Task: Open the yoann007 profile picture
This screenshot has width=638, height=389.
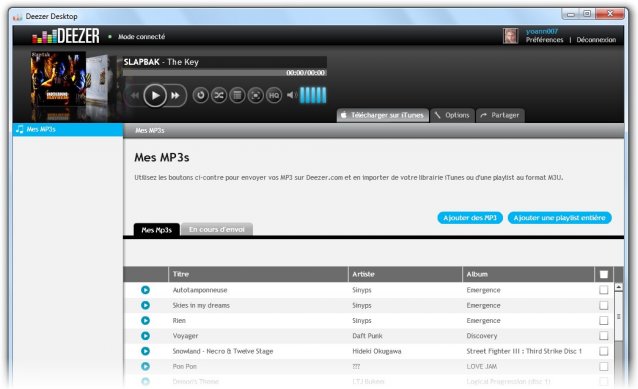Action: pyautogui.click(x=510, y=36)
